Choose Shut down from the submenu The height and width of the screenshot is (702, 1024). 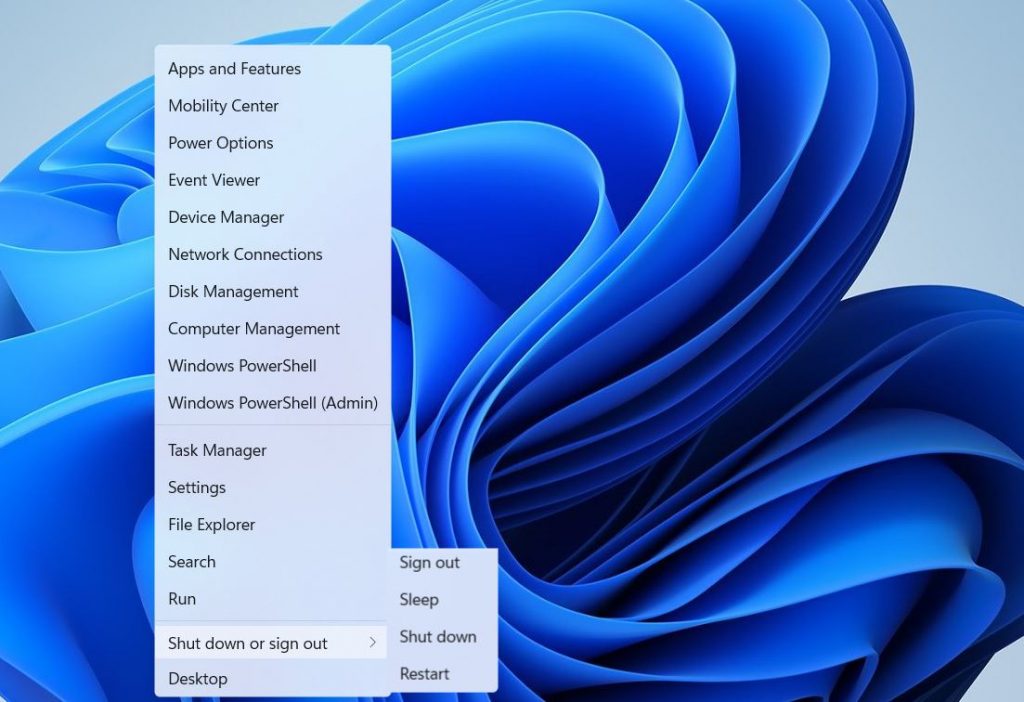438,636
